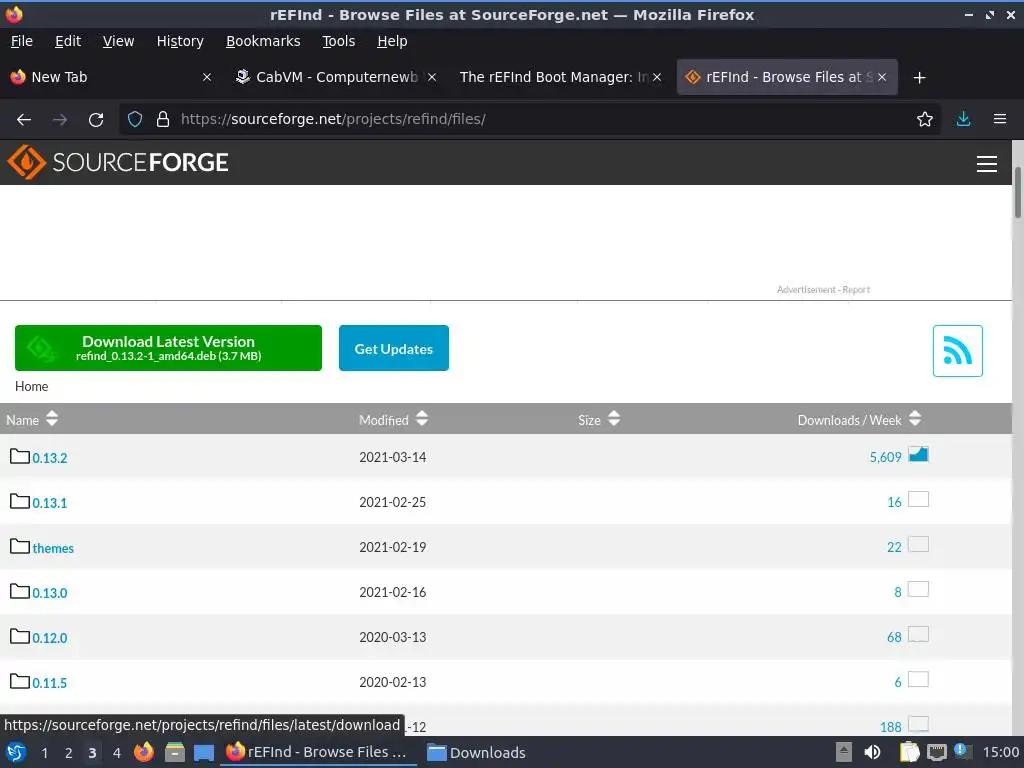Close the CabVM tab
This screenshot has height=768, width=1024.
432,77
